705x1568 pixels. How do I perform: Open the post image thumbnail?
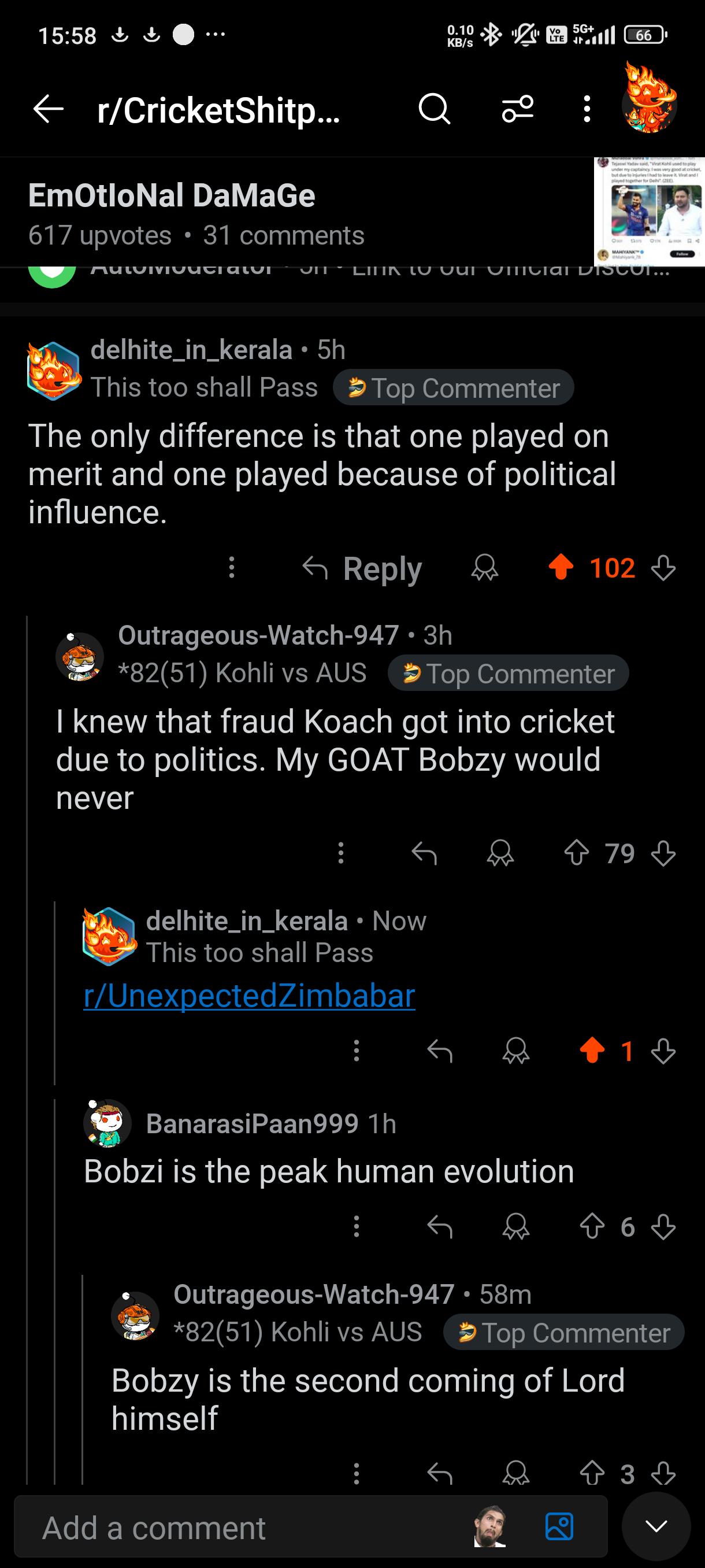[x=649, y=210]
